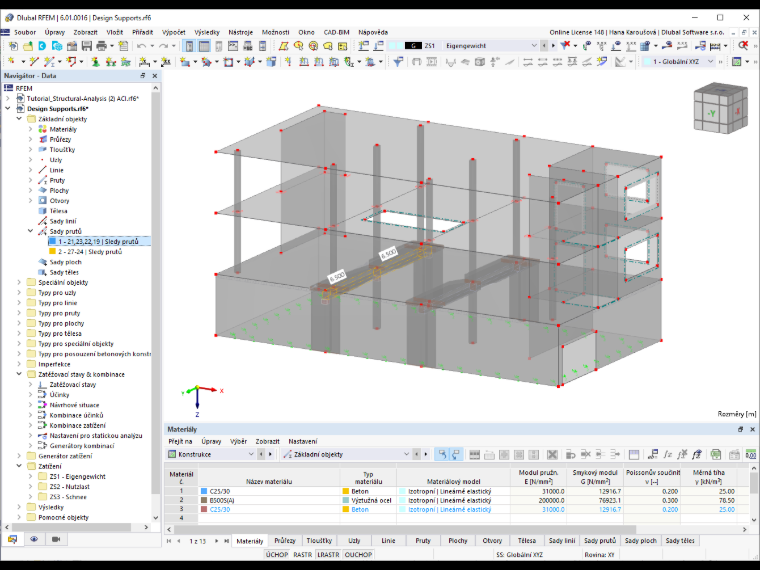Go to next load case arrow
The image size is (760, 570).
click(553, 46)
